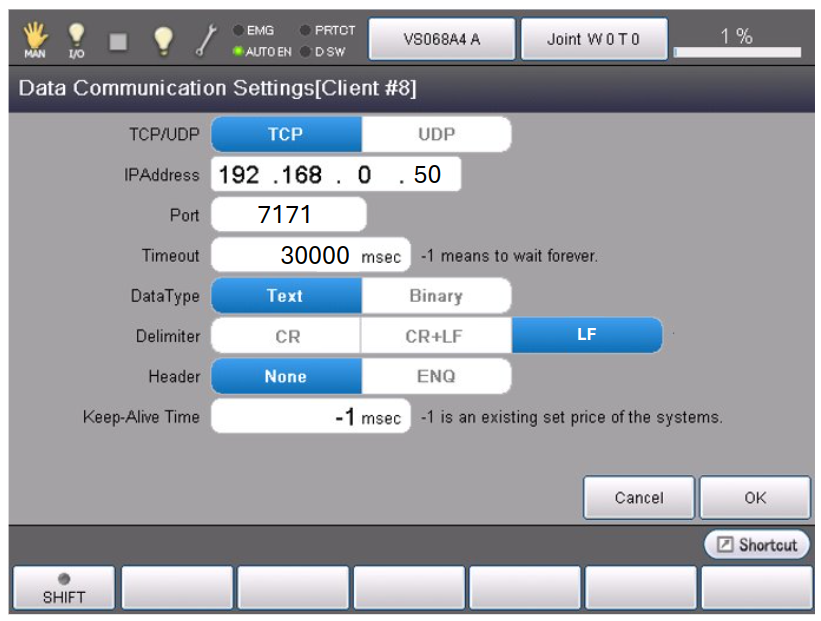Viewport: 821px width, 621px height.
Task: Open the VS068A4 A robot button
Action: (x=441, y=39)
